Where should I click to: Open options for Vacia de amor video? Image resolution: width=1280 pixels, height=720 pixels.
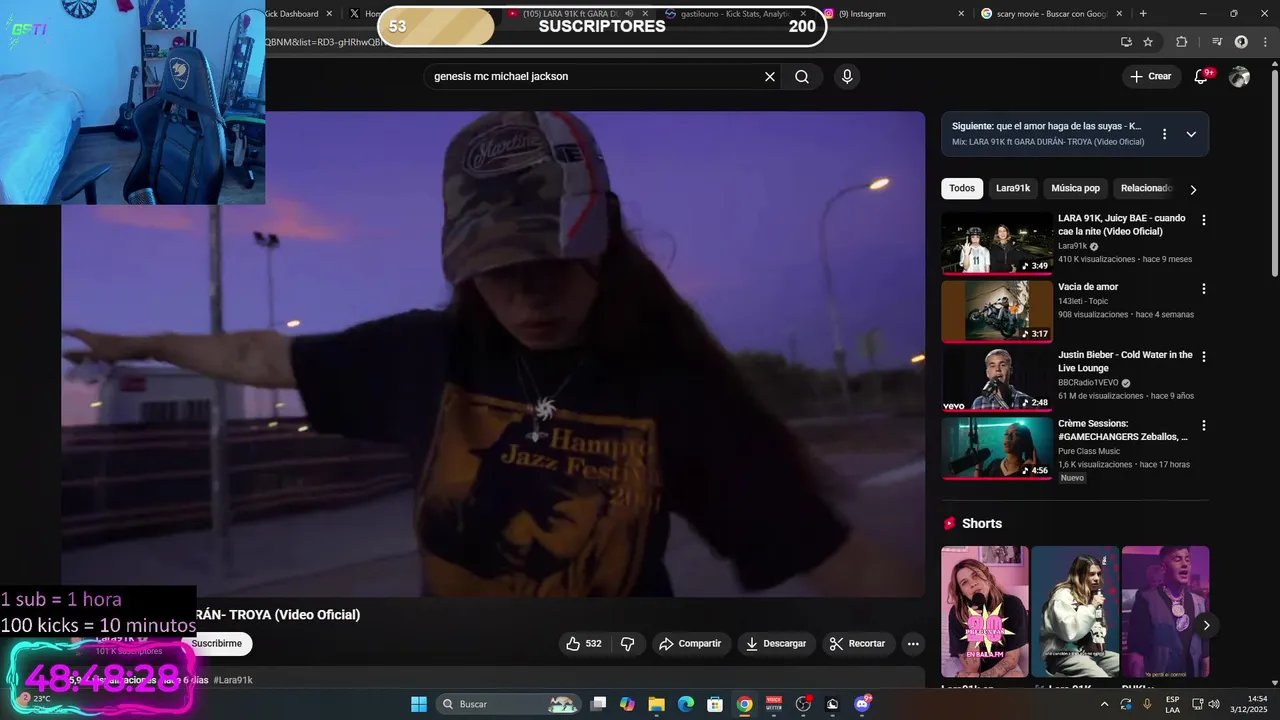click(1204, 289)
